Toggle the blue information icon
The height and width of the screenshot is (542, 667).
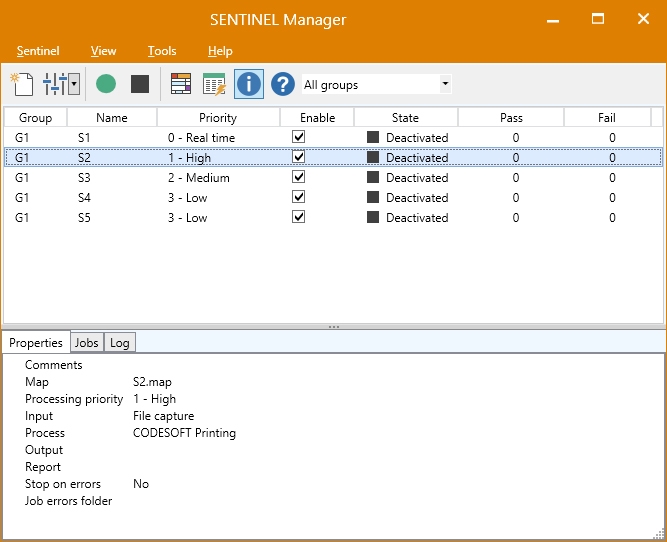(248, 84)
